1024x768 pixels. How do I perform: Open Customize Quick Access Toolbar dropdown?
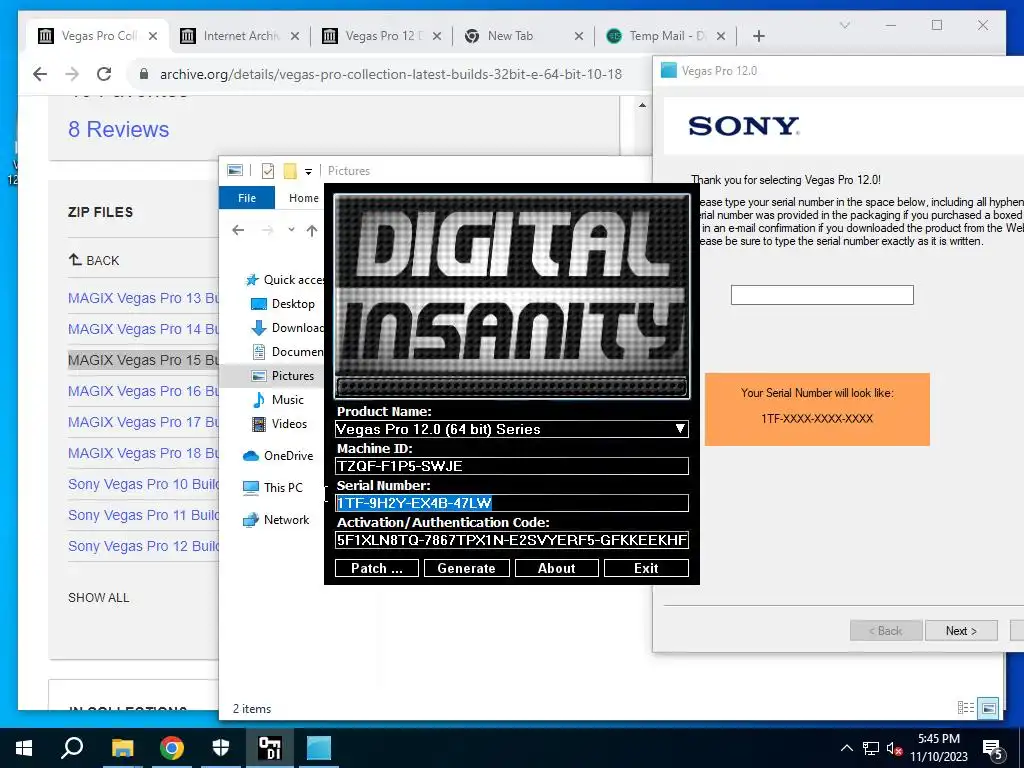(x=308, y=172)
